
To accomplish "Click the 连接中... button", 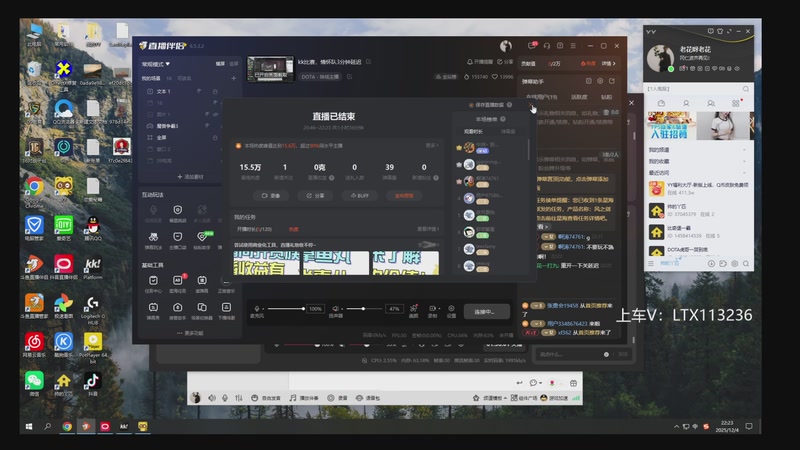I will [x=487, y=311].
